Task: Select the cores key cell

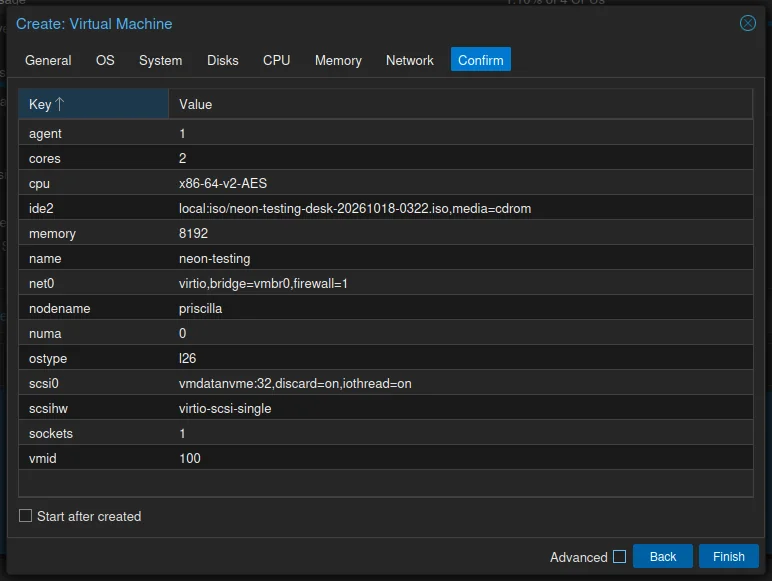Action: (94, 158)
